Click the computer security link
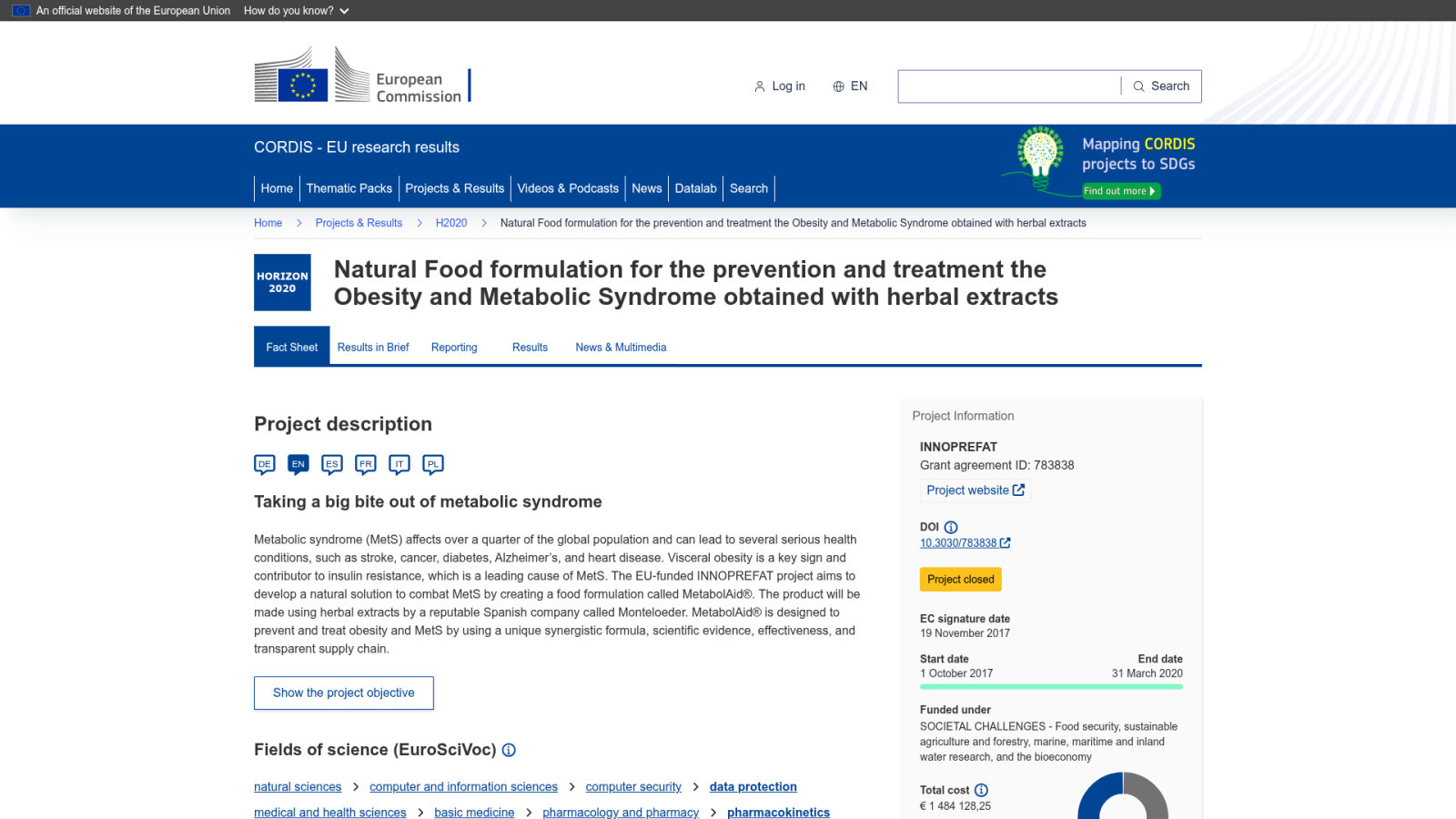Image resolution: width=1456 pixels, height=819 pixels. [633, 787]
